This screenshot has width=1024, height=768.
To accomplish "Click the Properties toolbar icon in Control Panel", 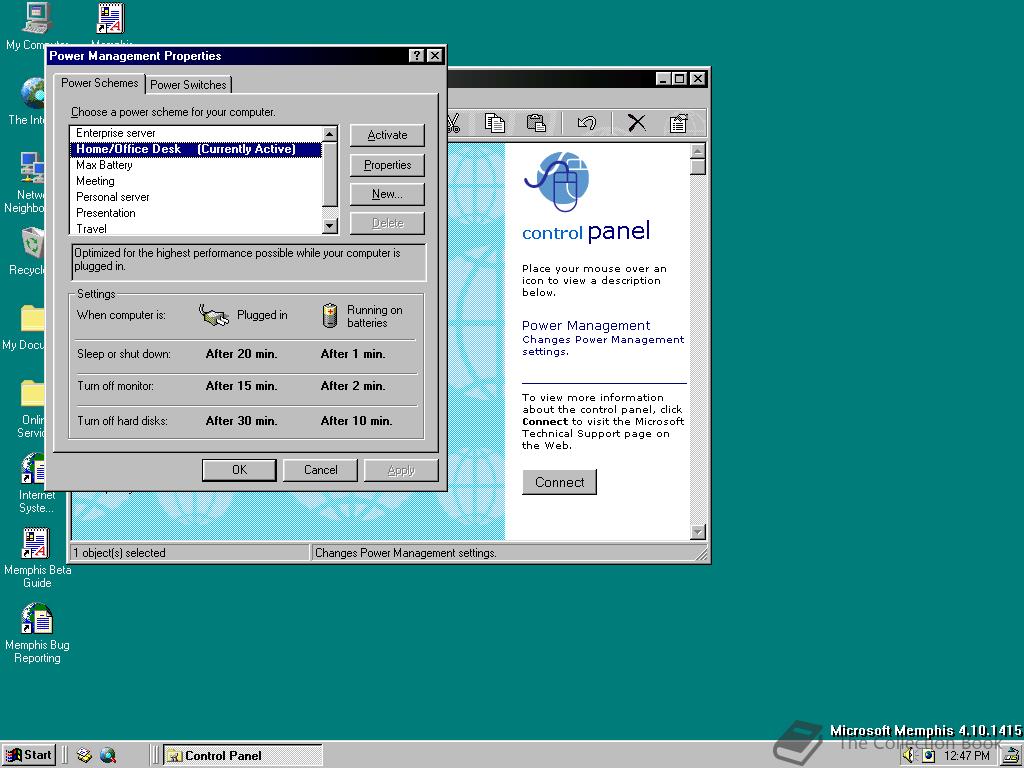I will tap(679, 123).
